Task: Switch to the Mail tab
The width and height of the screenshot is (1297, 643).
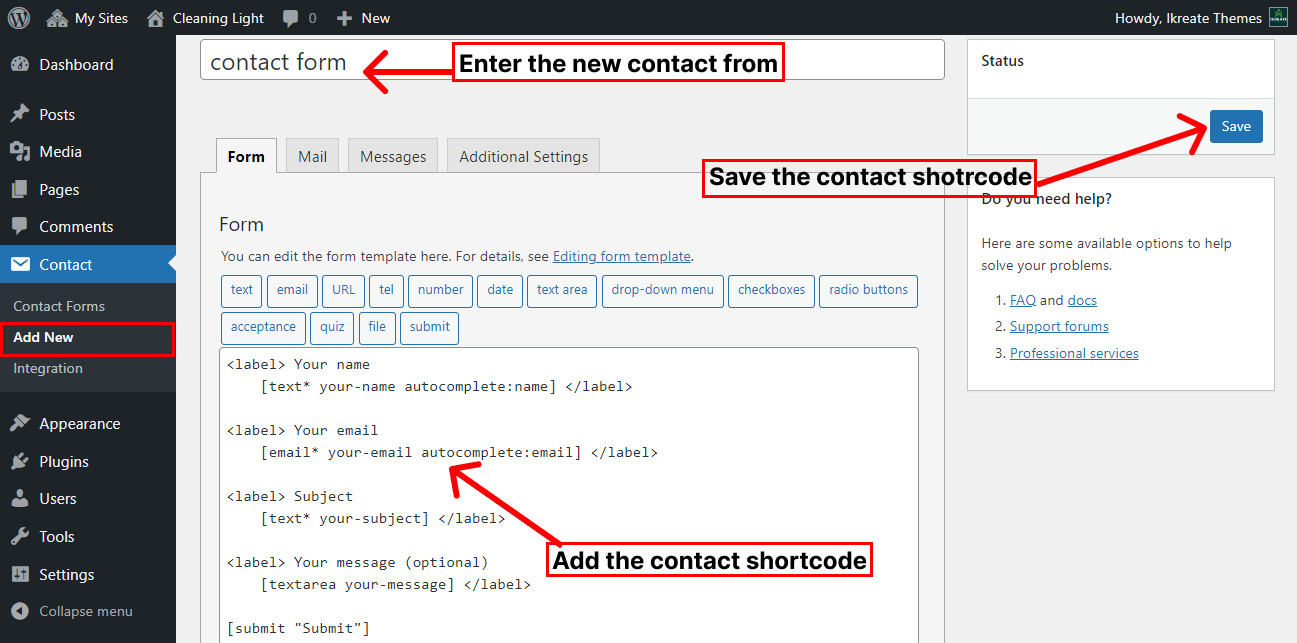Action: (312, 157)
